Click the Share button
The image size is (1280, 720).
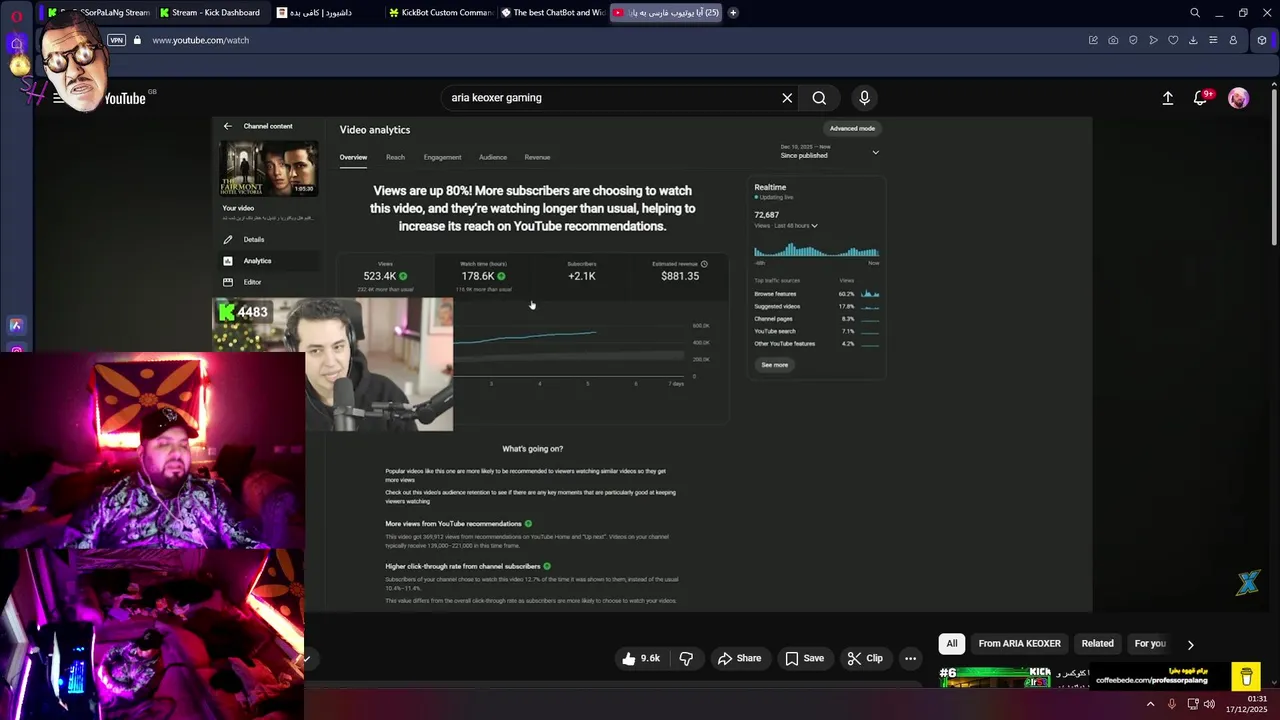(739, 658)
